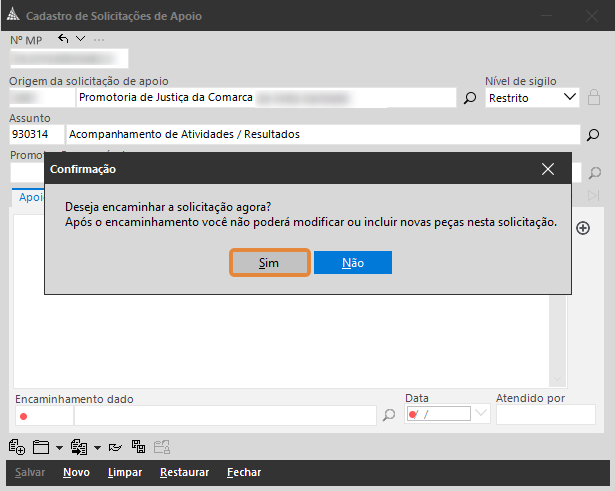Click the back arrow icon near Nº MP
The height and width of the screenshot is (491, 615).
[64, 39]
